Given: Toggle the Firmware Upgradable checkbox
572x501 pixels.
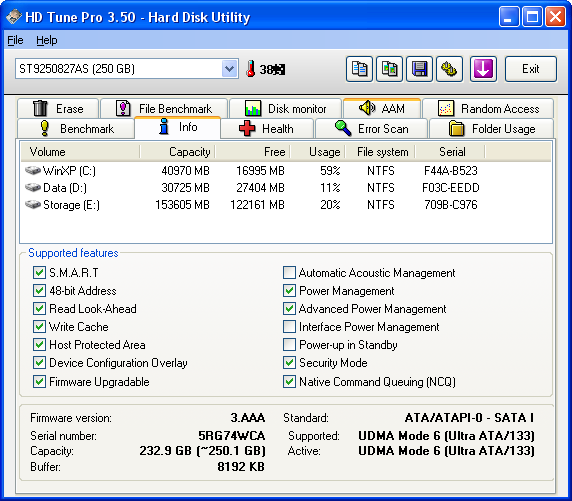Looking at the screenshot, I should click(x=39, y=381).
